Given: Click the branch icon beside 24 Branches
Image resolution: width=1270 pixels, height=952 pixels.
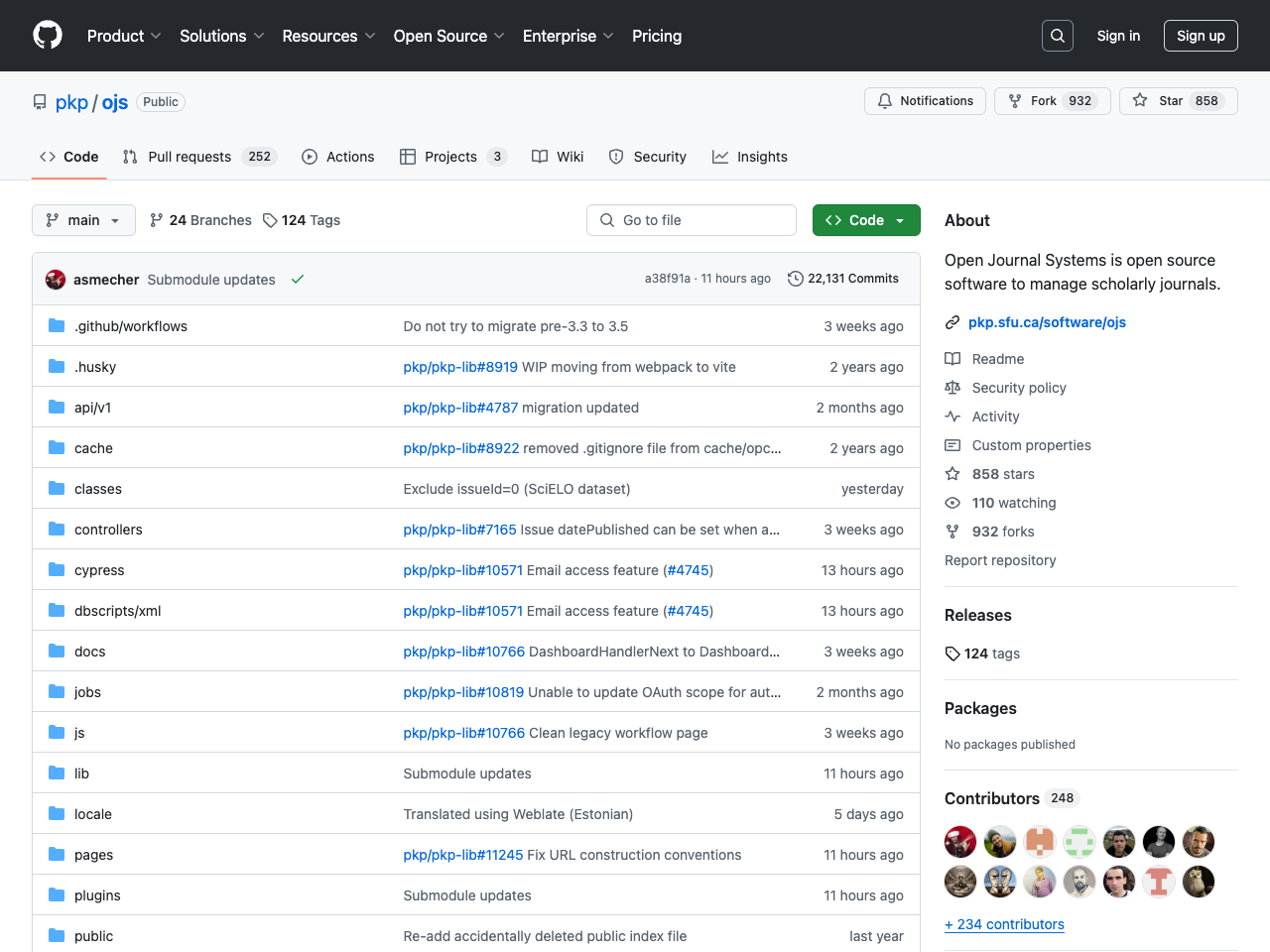Looking at the screenshot, I should (x=157, y=220).
